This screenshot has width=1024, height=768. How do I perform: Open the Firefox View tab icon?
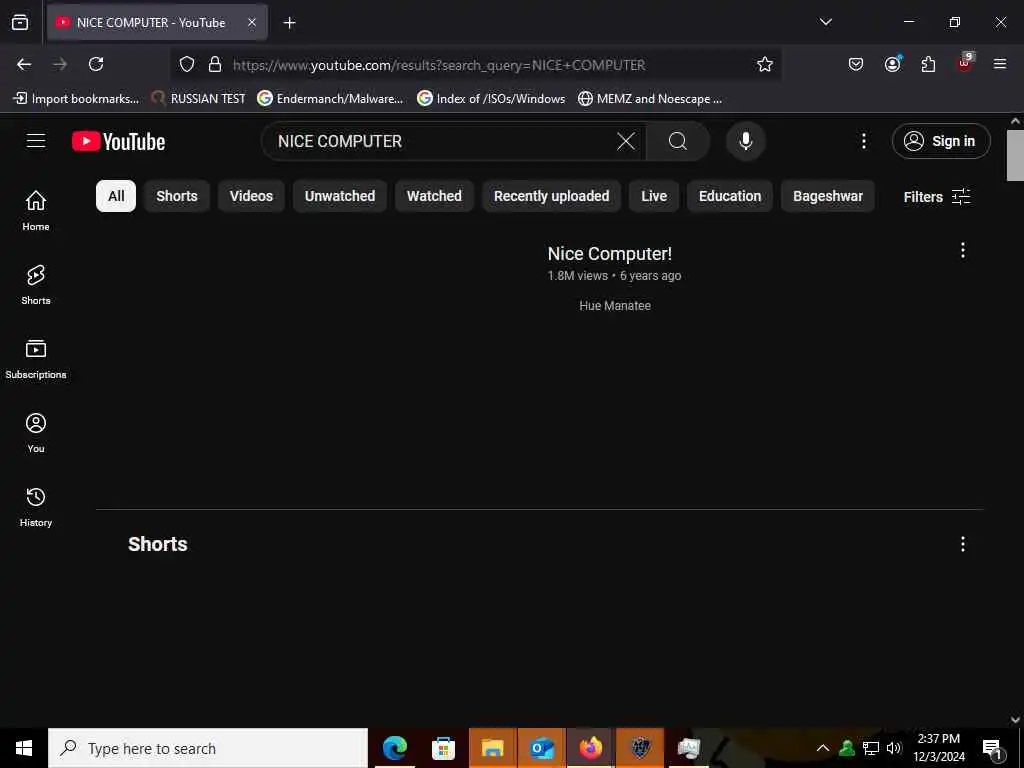pos(20,22)
